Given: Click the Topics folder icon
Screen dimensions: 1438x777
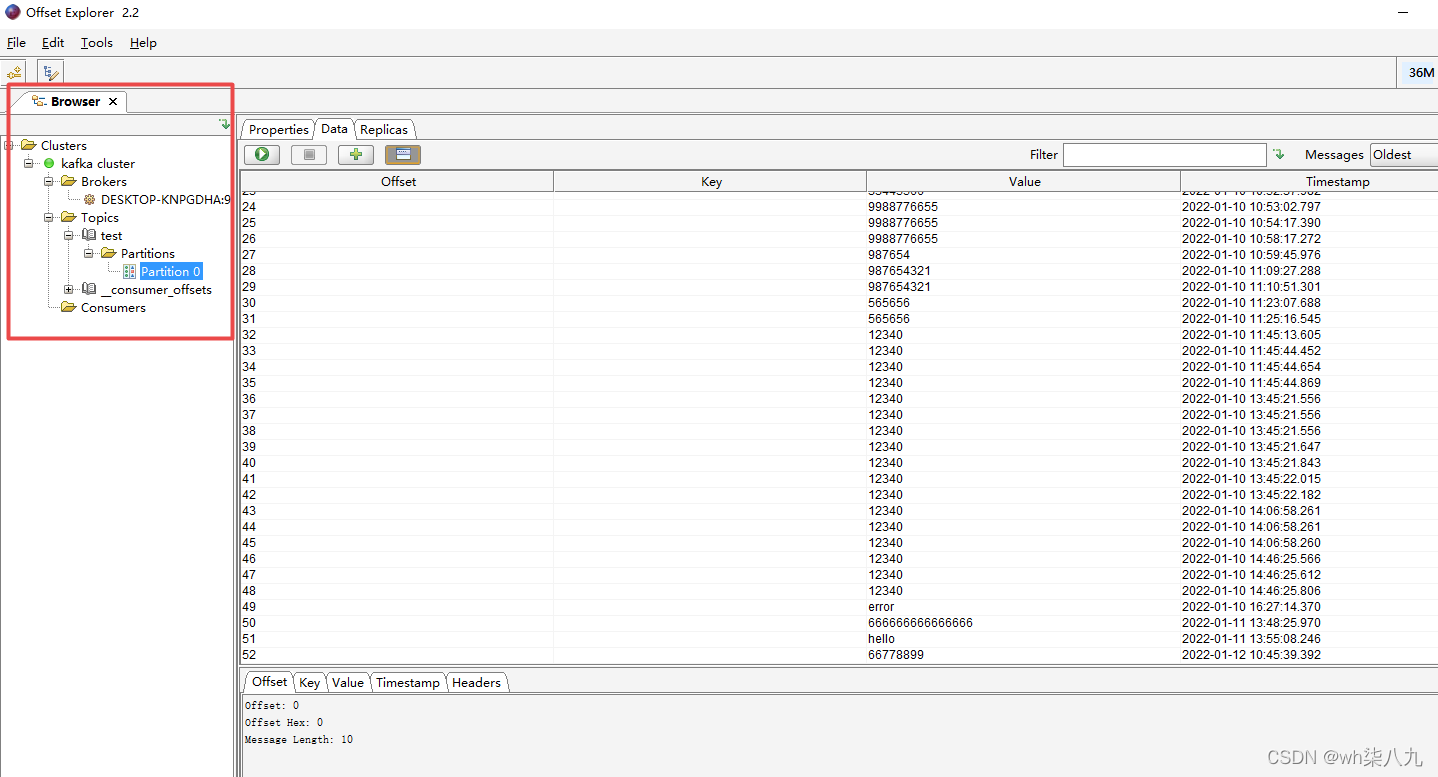Looking at the screenshot, I should (68, 217).
